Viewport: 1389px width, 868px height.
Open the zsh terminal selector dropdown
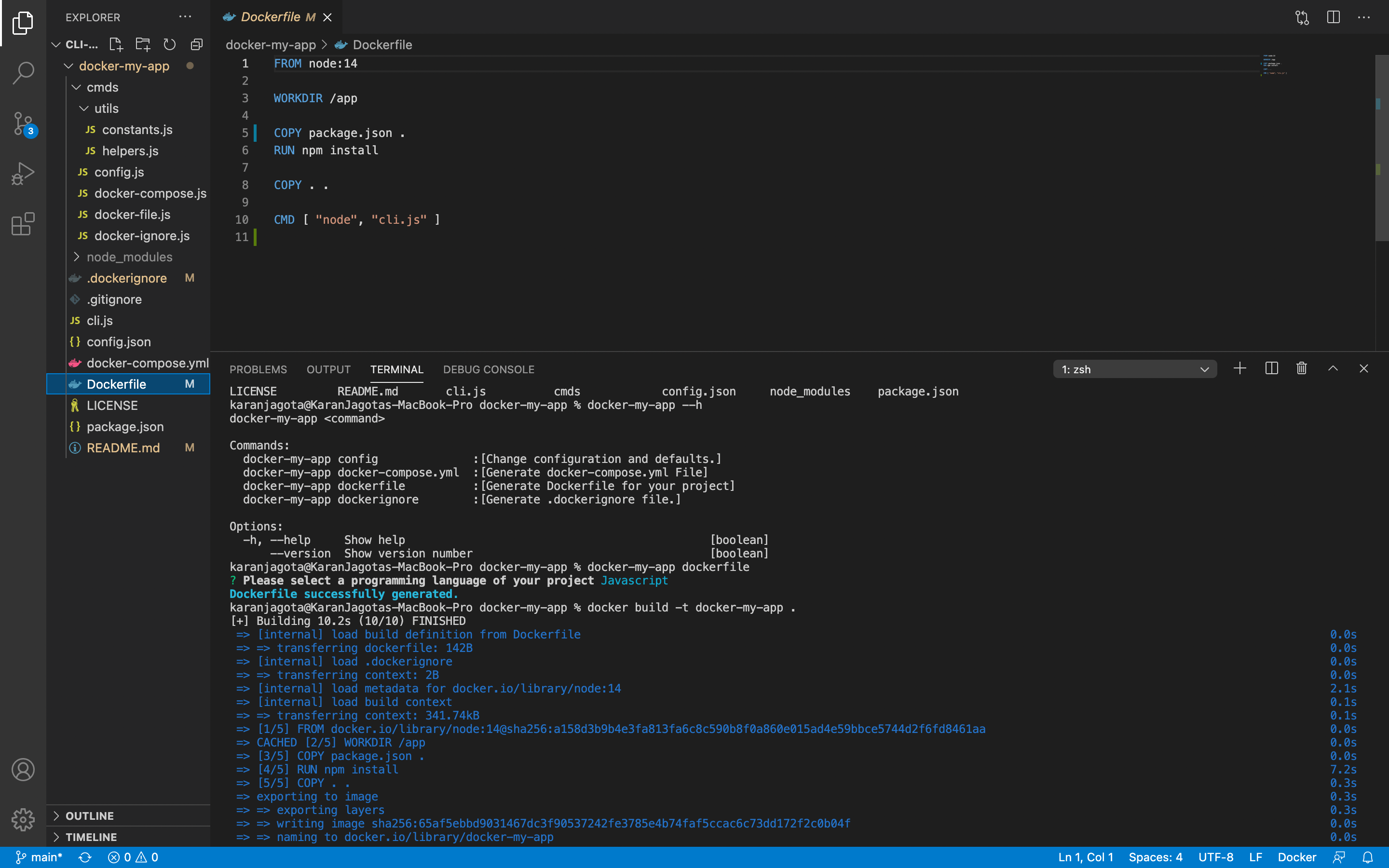point(1134,369)
